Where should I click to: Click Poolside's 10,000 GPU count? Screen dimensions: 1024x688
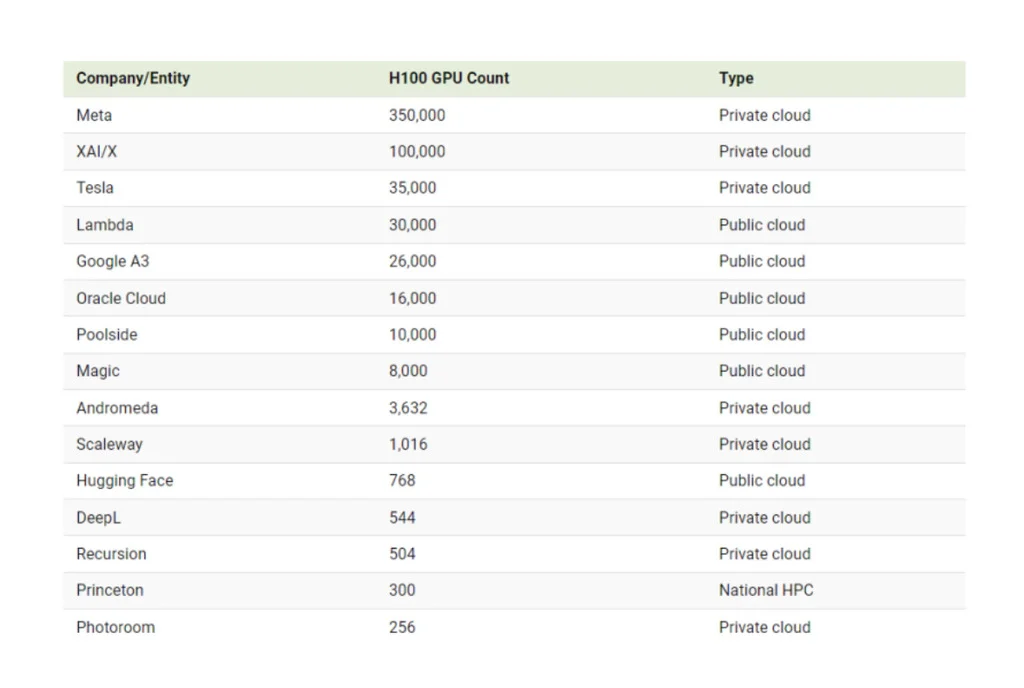[412, 334]
